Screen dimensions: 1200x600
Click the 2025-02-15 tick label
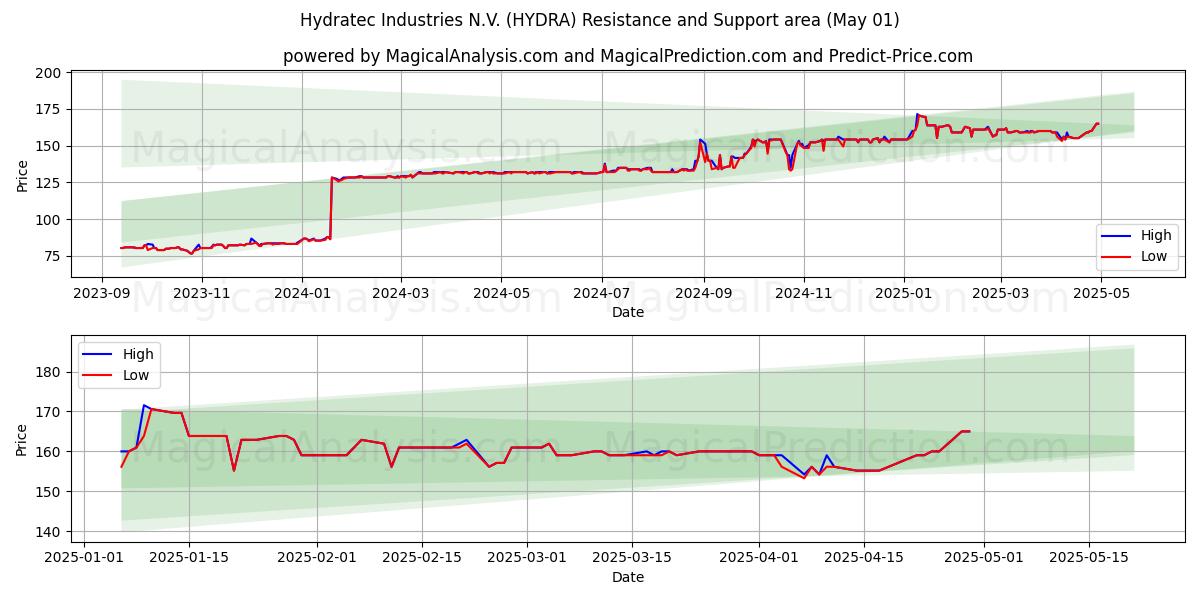(x=422, y=557)
